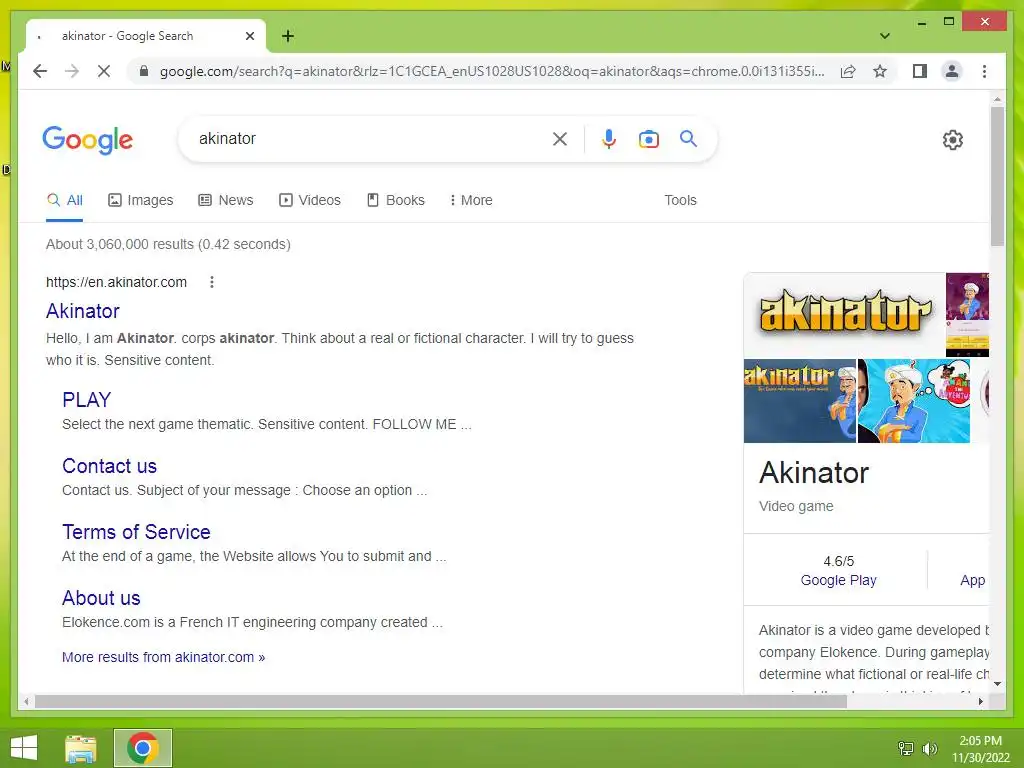Switch to Books results
The width and height of the screenshot is (1024, 768).
point(396,200)
